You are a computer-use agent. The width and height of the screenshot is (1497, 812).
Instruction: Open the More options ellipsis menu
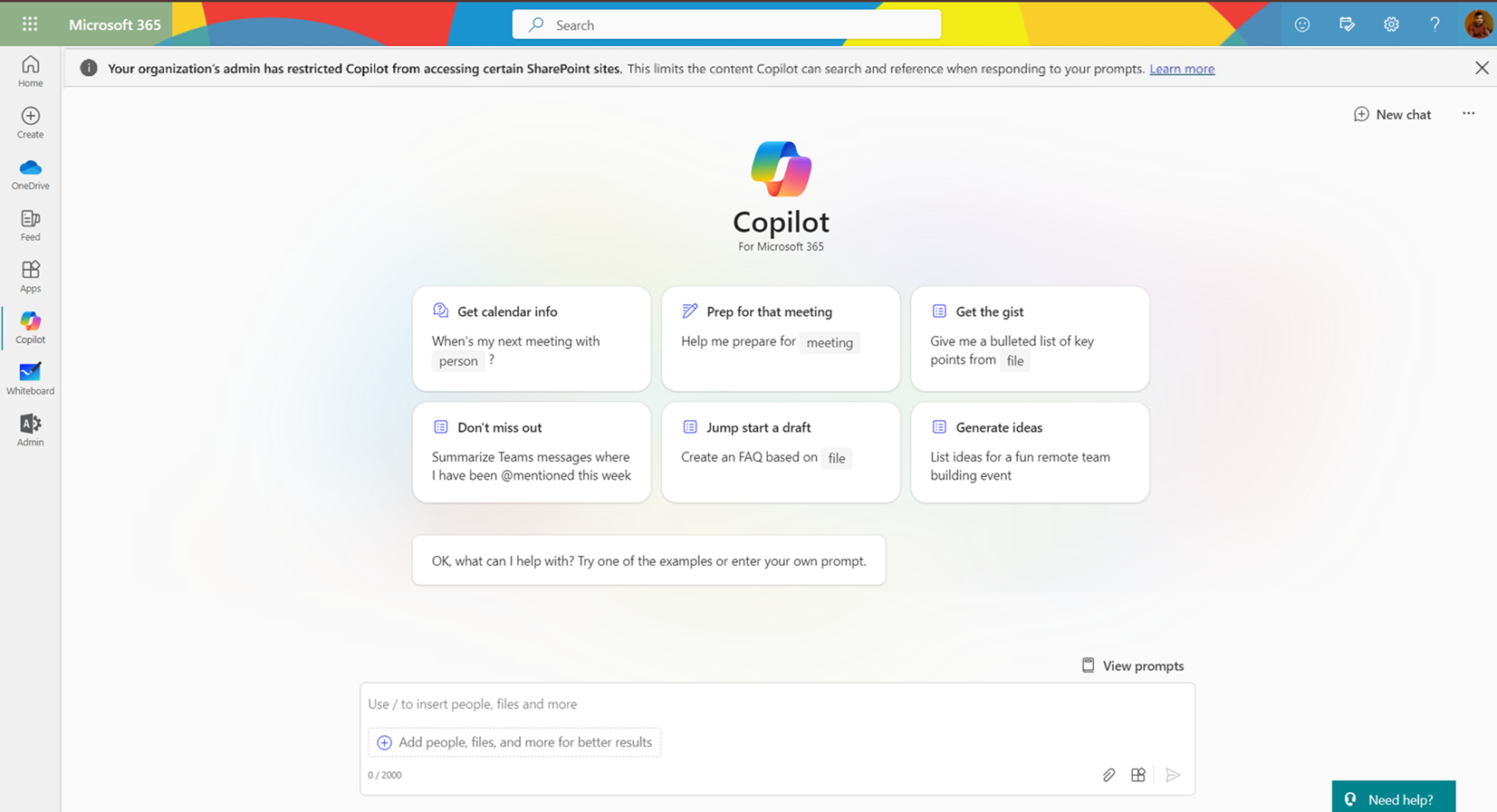(x=1468, y=114)
